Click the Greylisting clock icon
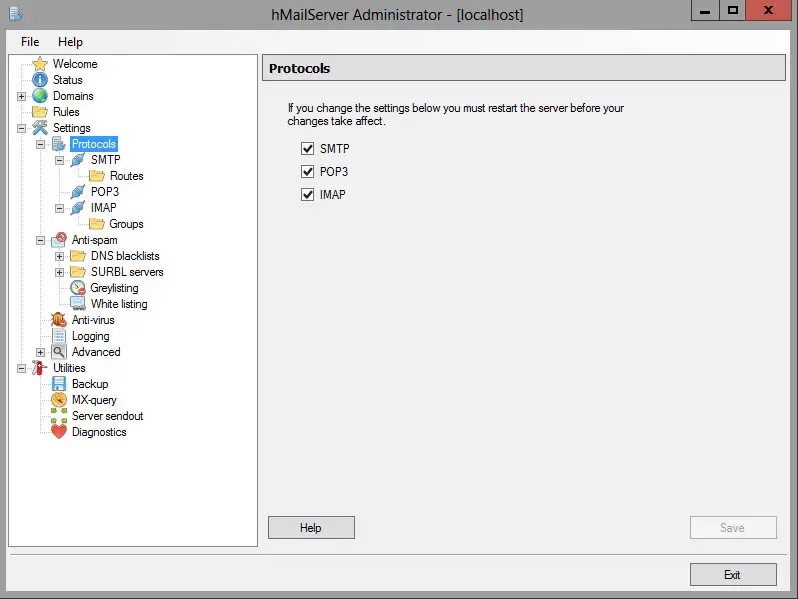Viewport: 798px width, 599px height. tap(78, 288)
